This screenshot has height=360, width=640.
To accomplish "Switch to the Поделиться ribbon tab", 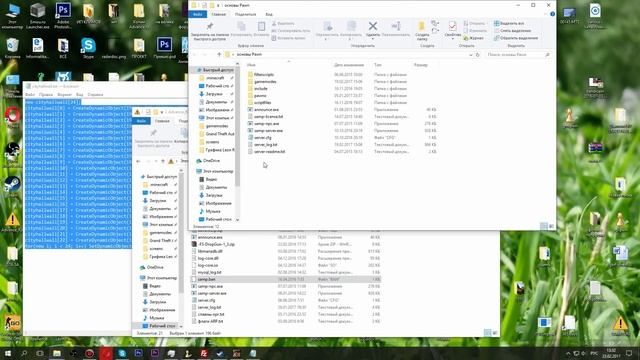I will coord(245,14).
